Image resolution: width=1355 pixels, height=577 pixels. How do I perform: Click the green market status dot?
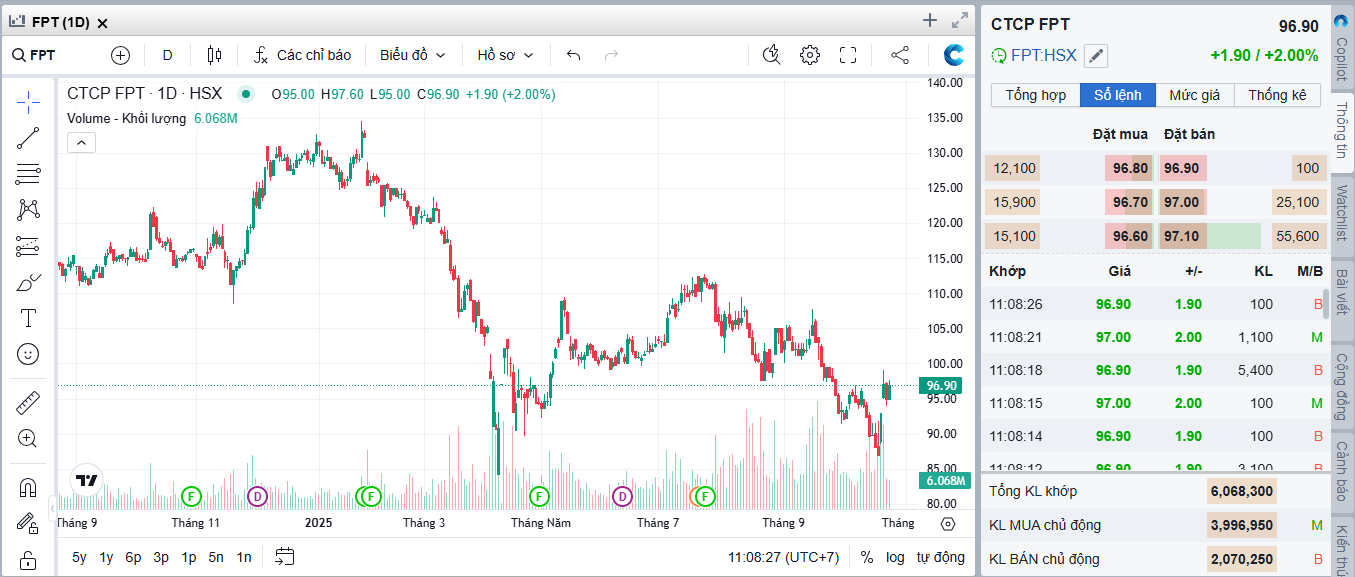[245, 94]
